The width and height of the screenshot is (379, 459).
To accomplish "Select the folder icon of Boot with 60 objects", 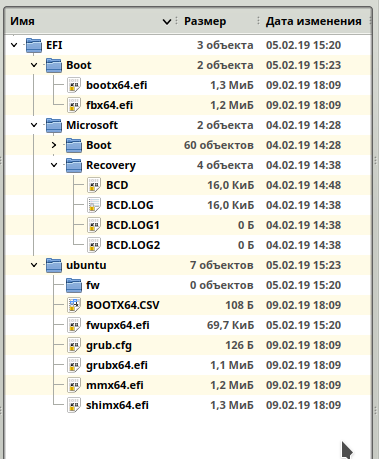I will coord(74,145).
